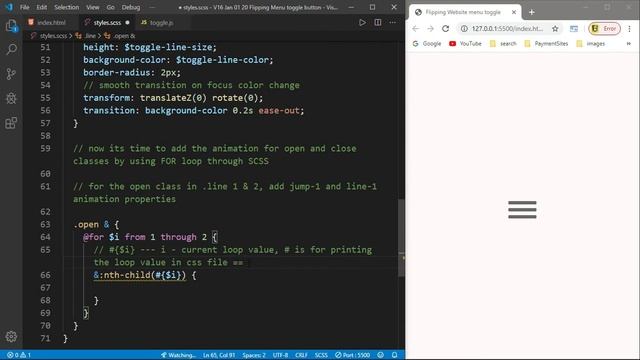Open the Chrome three-dot menu
This screenshot has width=640, height=360.
[x=629, y=29]
